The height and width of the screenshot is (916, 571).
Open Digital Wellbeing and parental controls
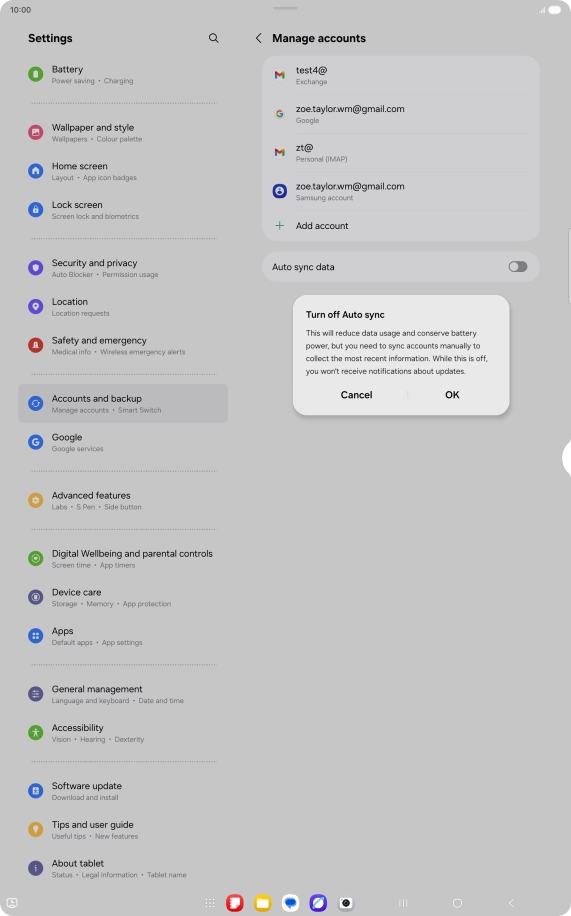click(123, 558)
